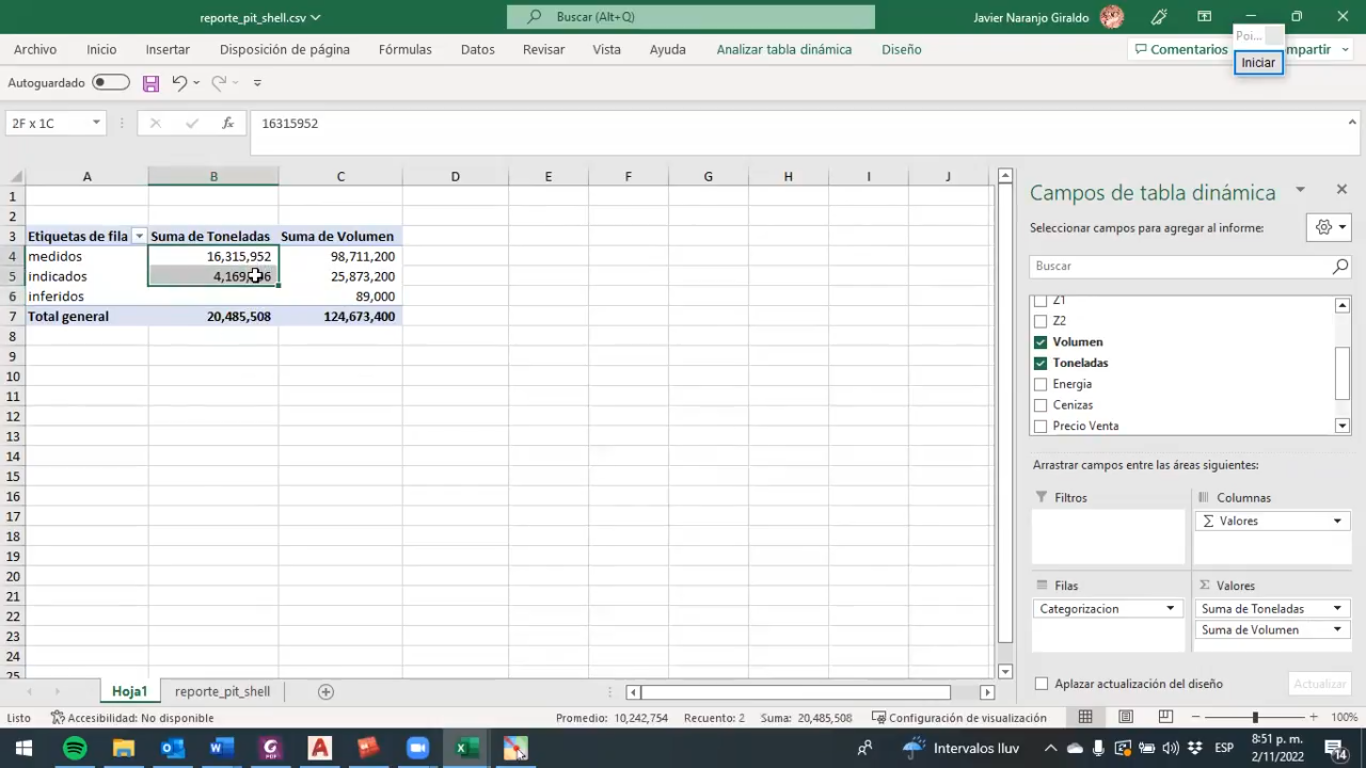Viewport: 1366px width, 768px height.
Task: Click field list scroll down arrow
Action: click(1342, 426)
